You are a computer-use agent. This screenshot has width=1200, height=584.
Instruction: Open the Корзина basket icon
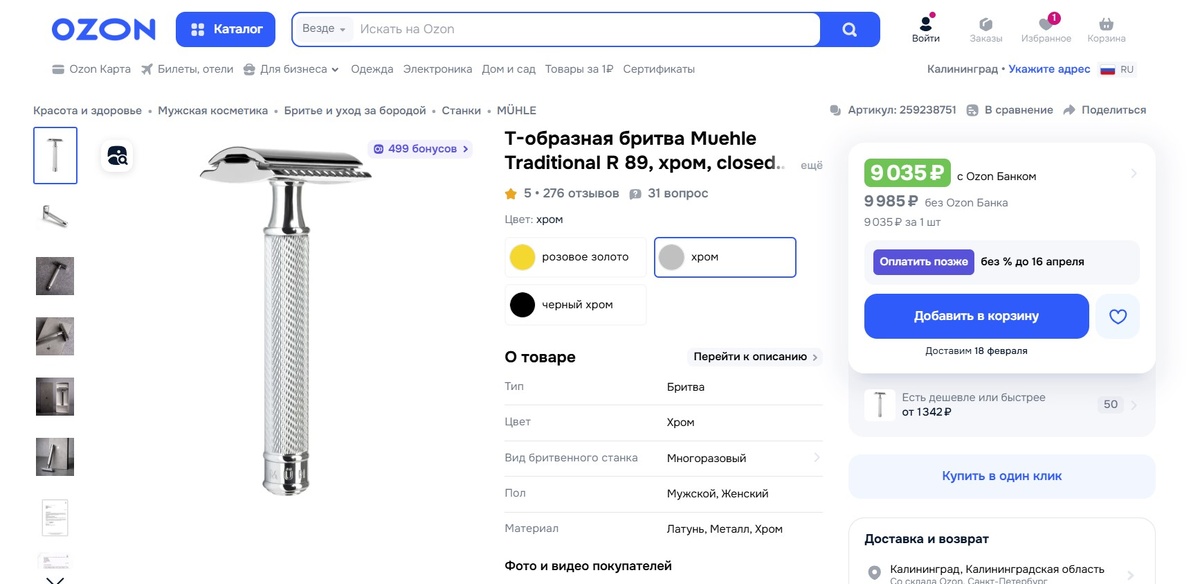[x=1106, y=29]
